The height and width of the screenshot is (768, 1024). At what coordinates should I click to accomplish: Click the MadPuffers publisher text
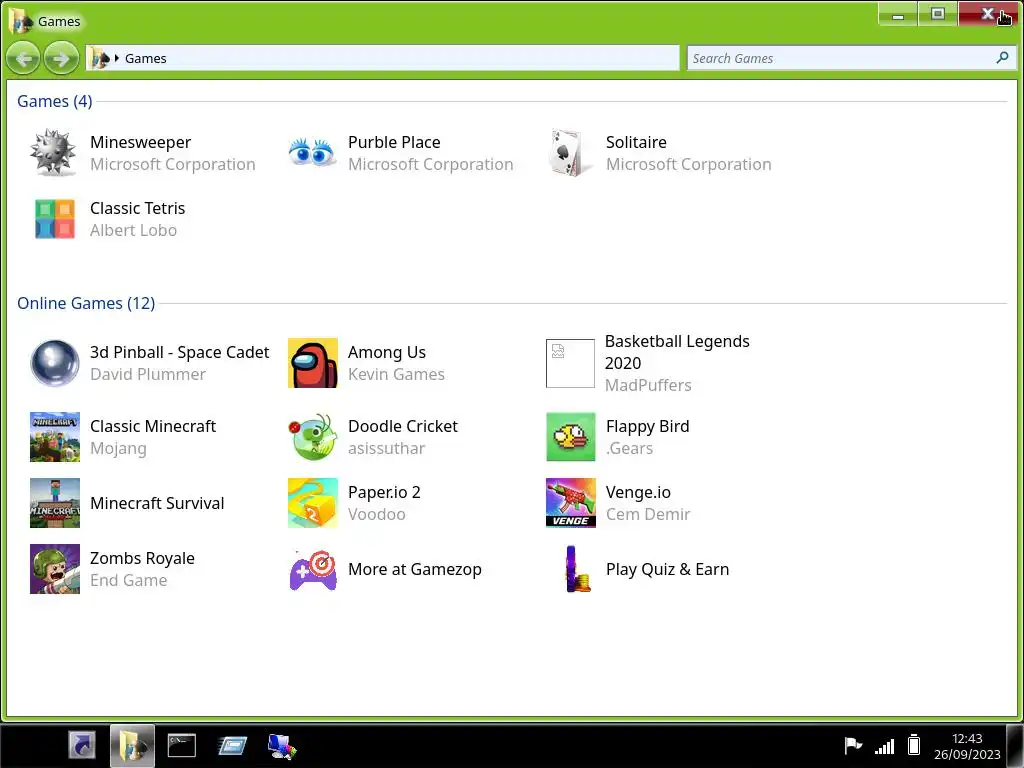click(x=648, y=385)
